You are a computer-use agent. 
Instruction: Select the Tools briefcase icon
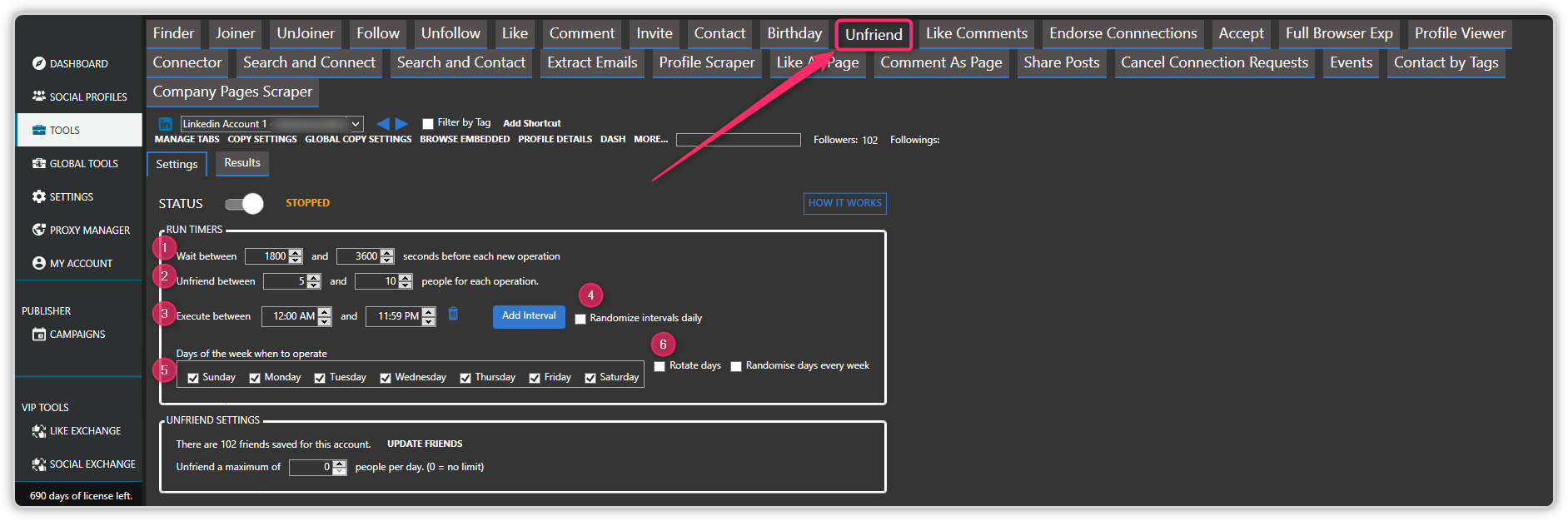39,130
